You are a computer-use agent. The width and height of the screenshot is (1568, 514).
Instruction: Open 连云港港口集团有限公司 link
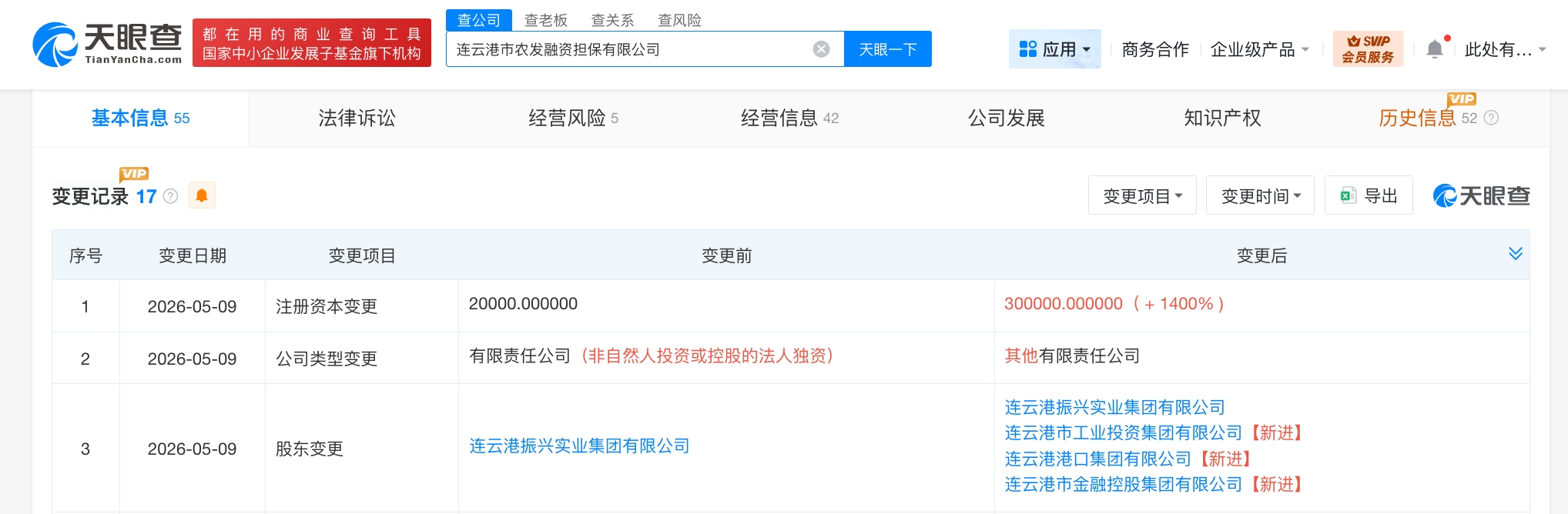1097,459
